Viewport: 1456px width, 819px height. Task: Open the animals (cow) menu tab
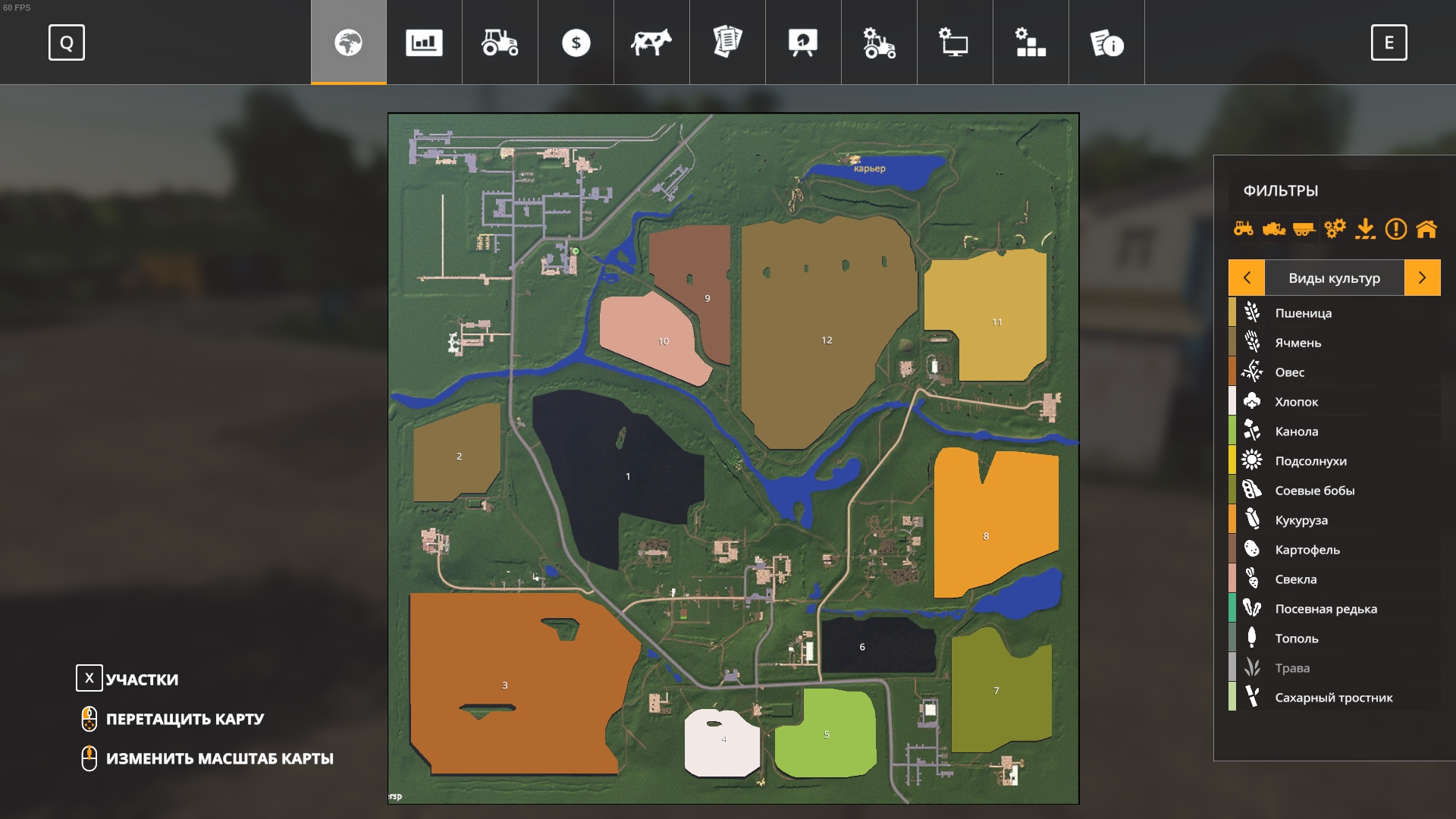click(651, 42)
